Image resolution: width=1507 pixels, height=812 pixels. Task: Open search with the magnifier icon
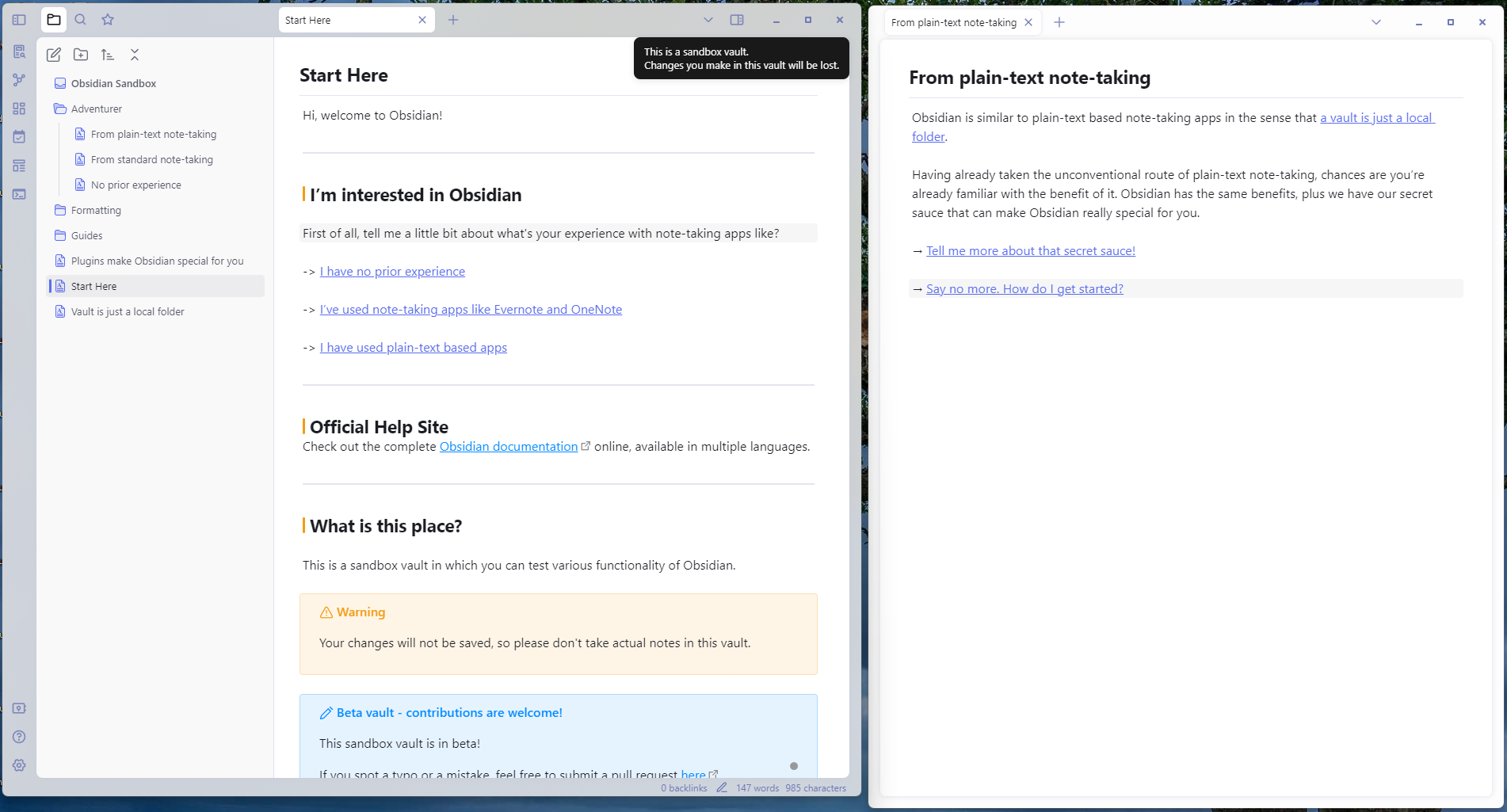click(x=80, y=19)
